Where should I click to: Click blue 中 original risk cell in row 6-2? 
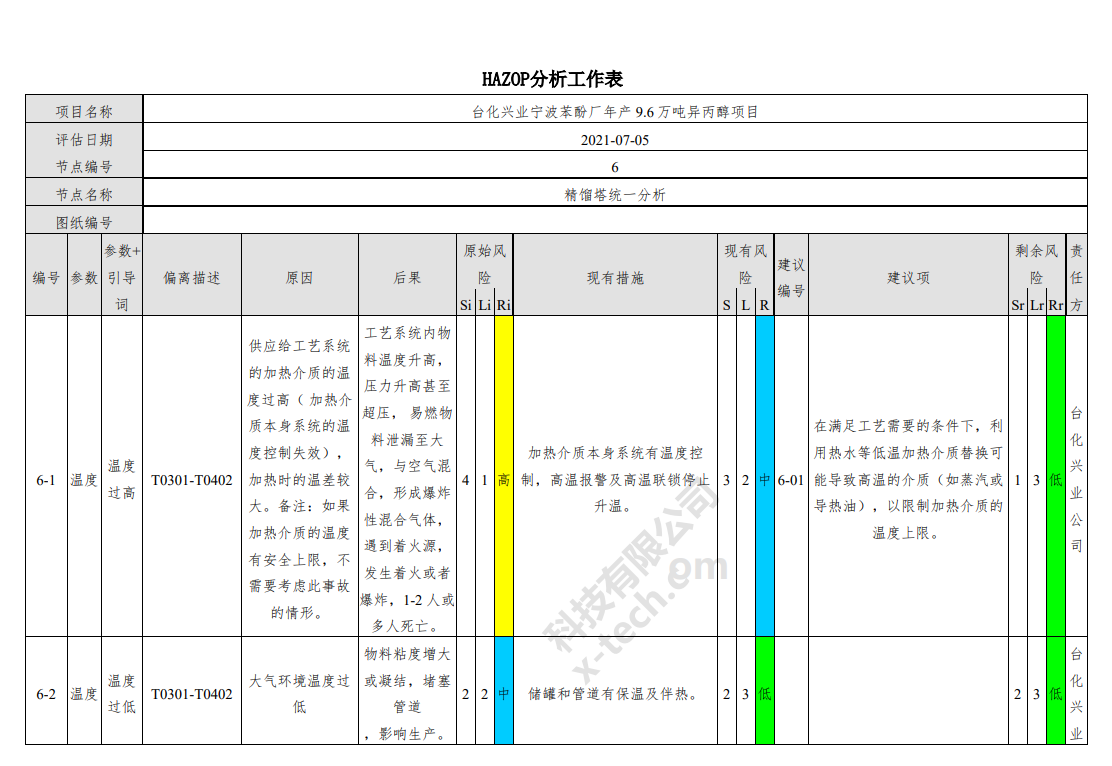pyautogui.click(x=504, y=691)
